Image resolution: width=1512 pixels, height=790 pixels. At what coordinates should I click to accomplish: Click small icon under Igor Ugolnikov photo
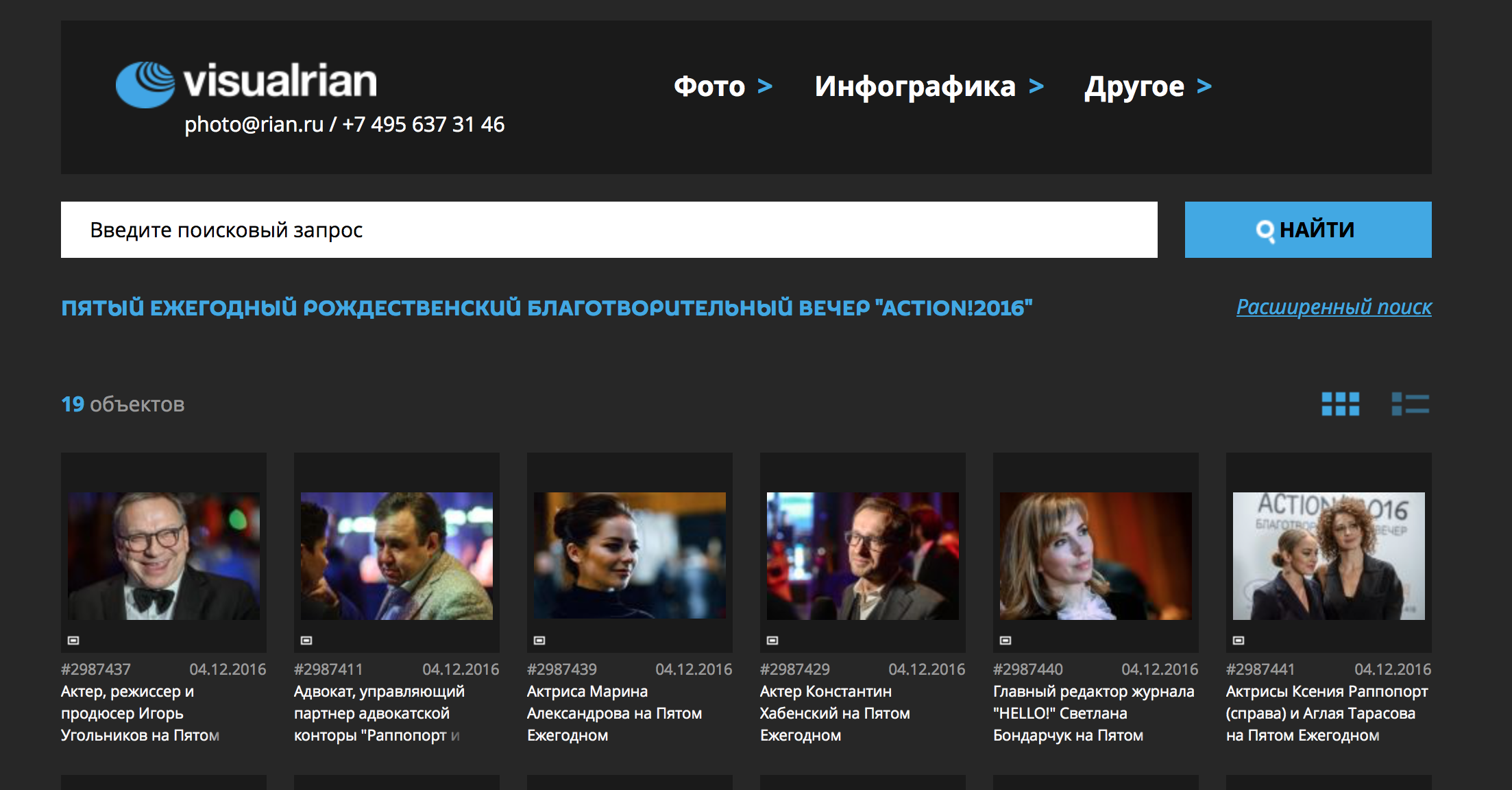(x=73, y=641)
